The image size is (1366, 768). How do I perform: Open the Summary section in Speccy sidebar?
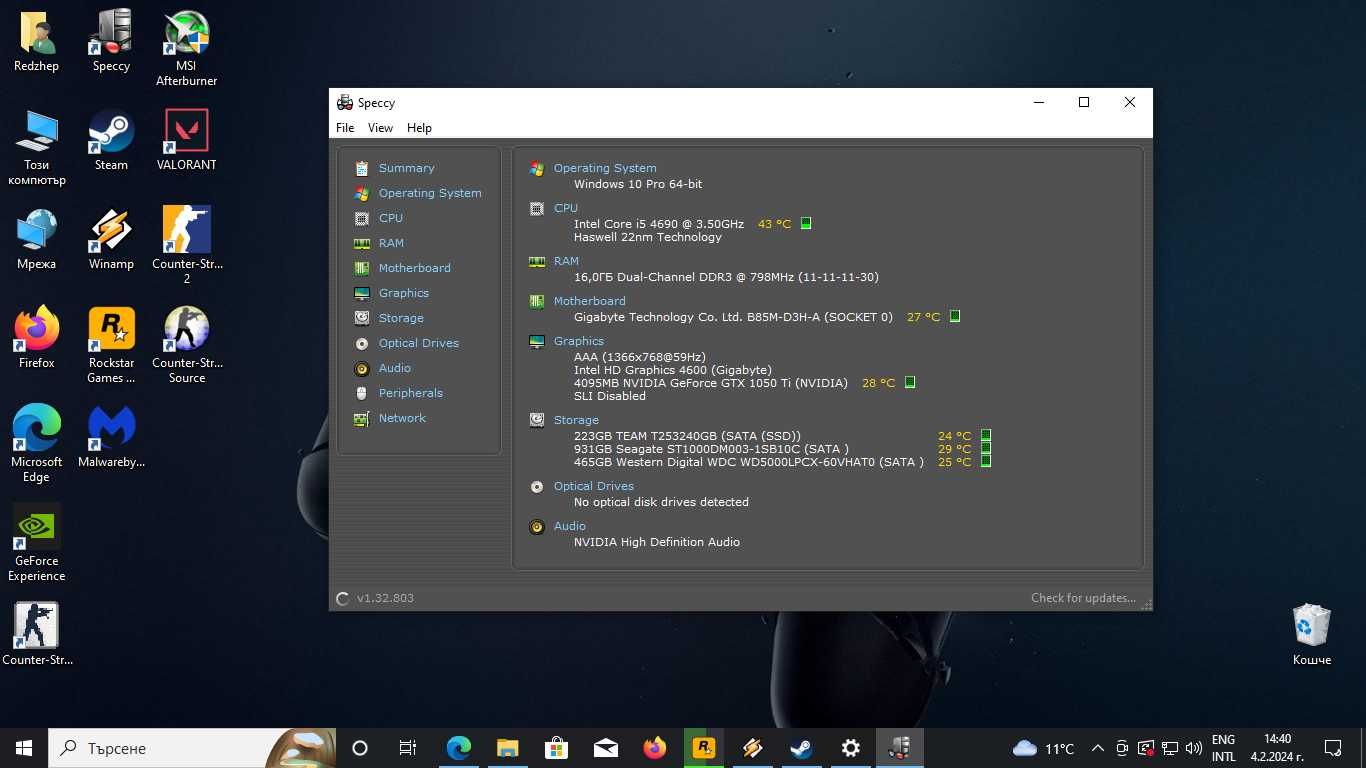406,168
